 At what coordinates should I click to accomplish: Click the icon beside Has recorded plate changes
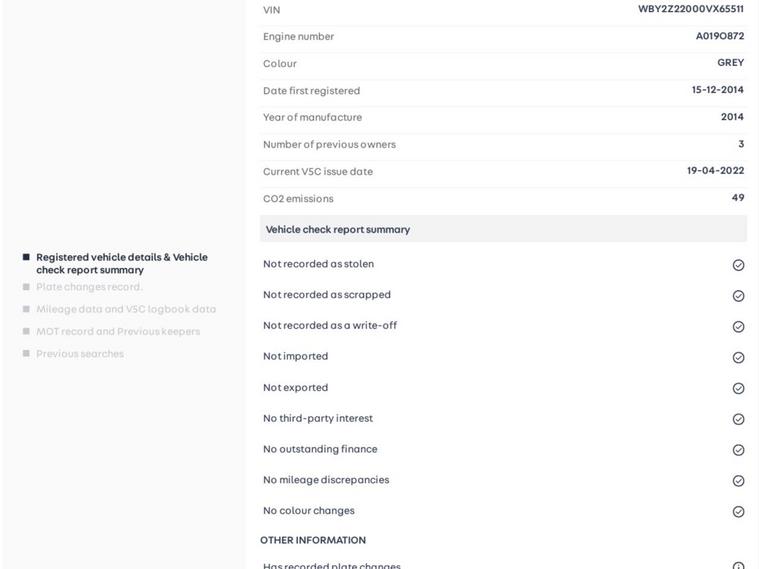coord(738,566)
